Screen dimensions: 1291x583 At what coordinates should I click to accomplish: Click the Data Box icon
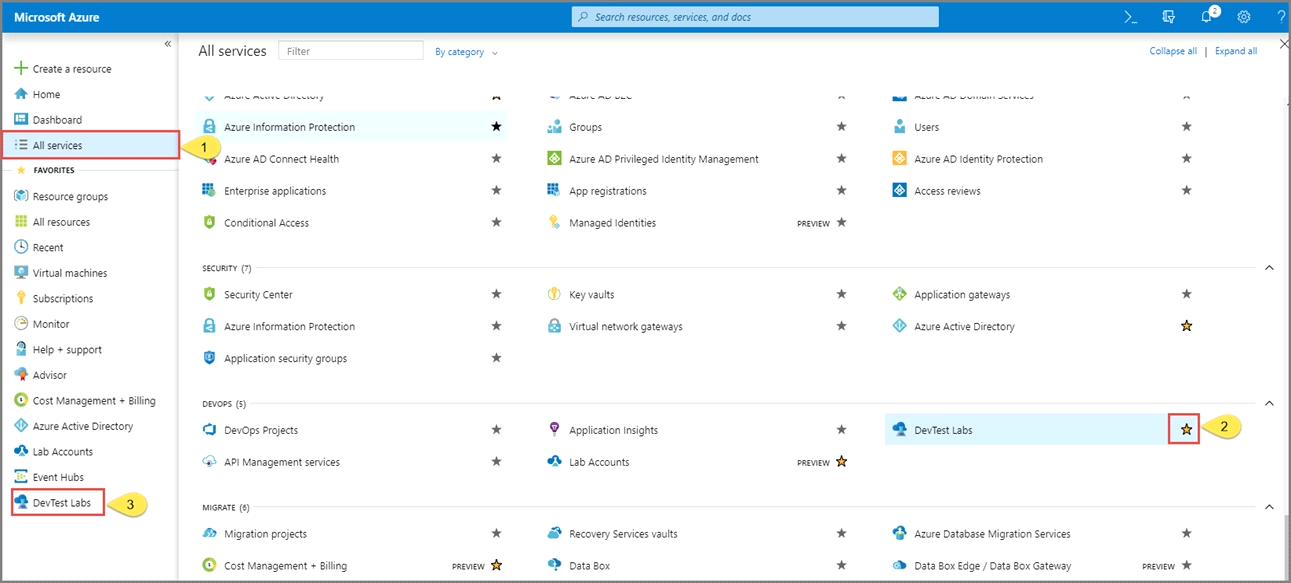click(554, 566)
